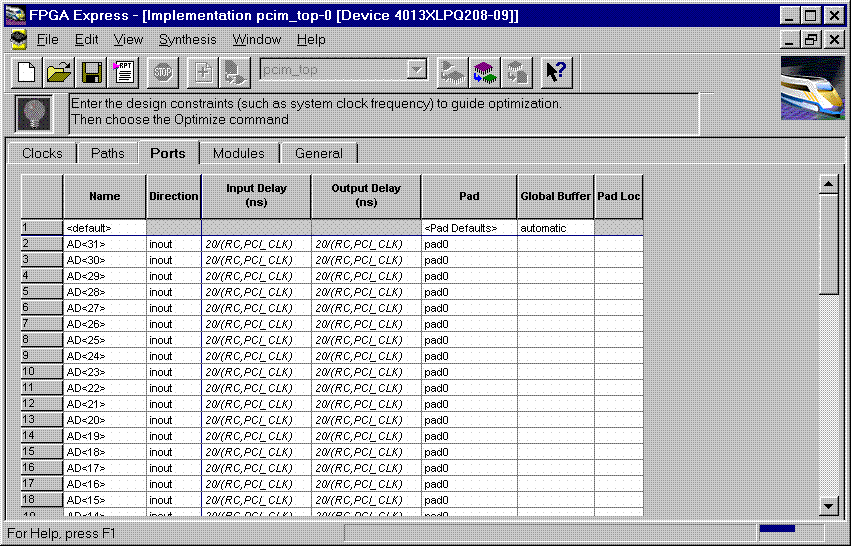Click the vertical scrollbar thumb
The width and height of the screenshot is (851, 546).
(x=828, y=244)
